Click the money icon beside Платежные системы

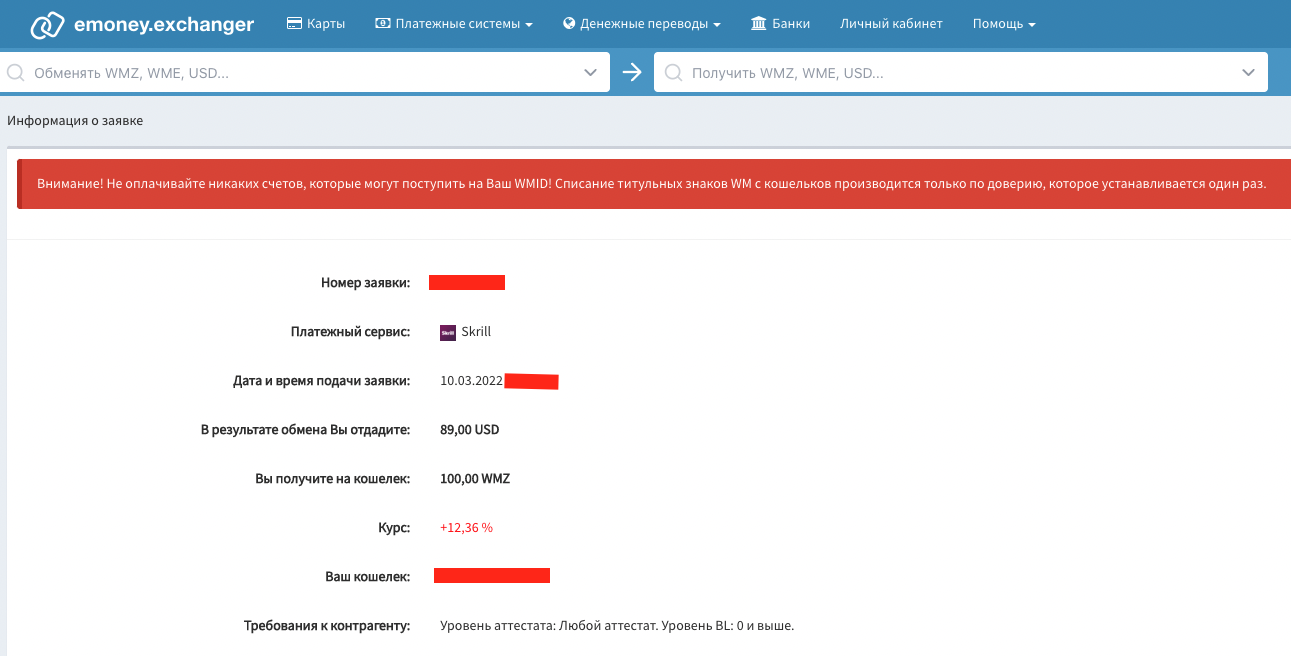382,24
